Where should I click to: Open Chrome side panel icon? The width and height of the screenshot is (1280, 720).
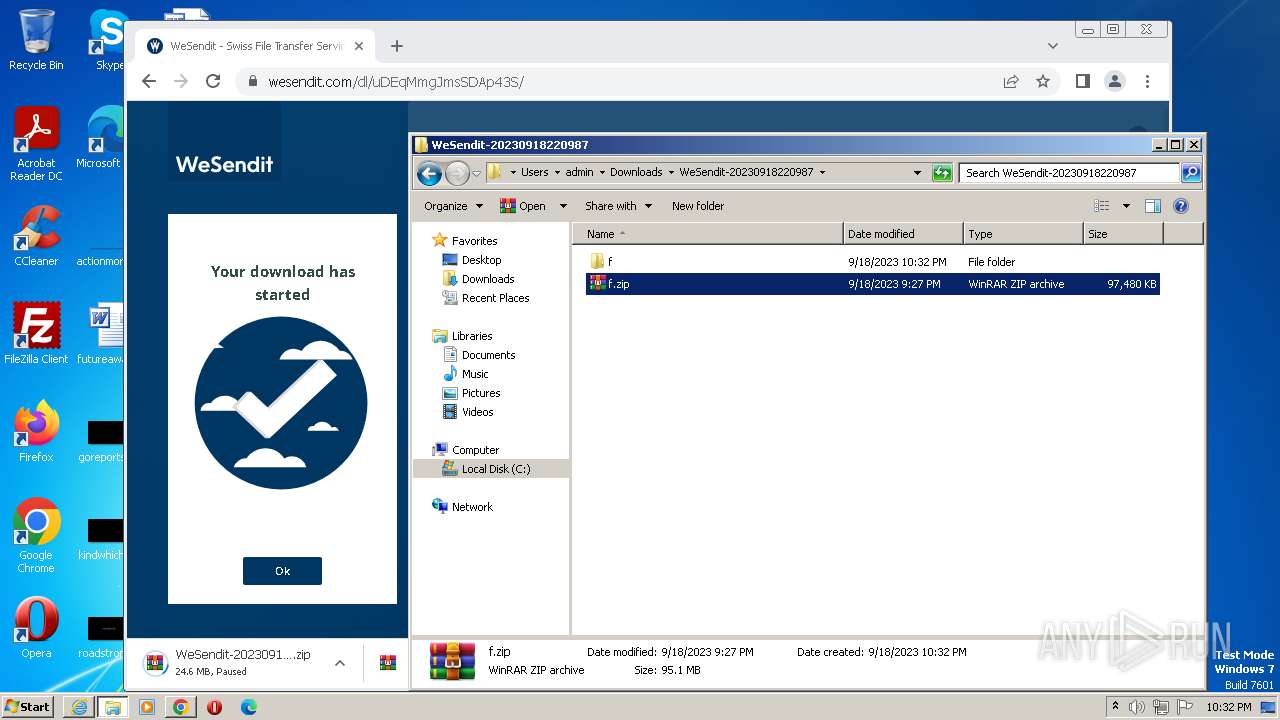1082,81
